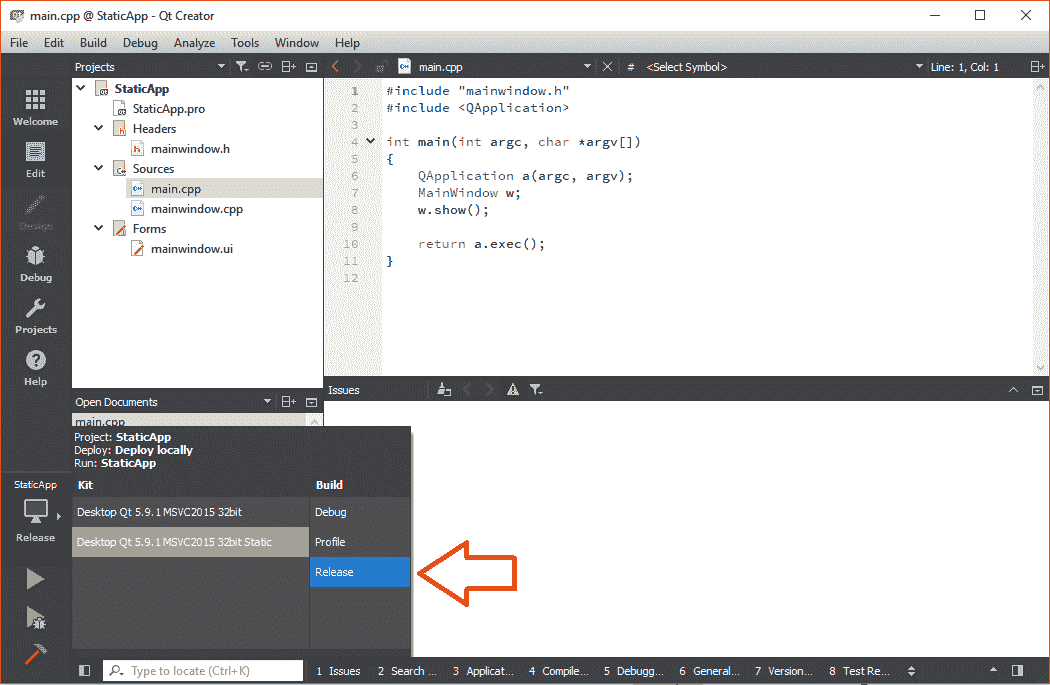The width and height of the screenshot is (1050, 685).
Task: Click the green Run button
Action: [x=35, y=579]
